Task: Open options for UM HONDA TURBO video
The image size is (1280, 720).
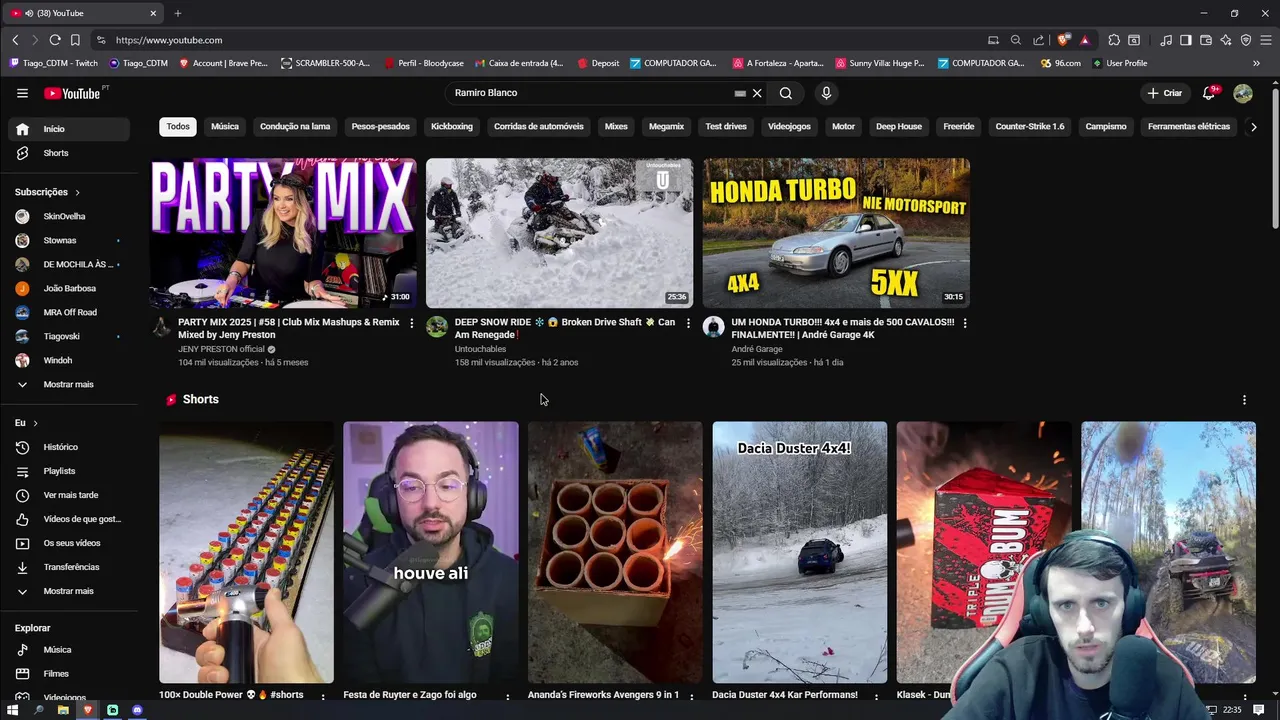Action: click(965, 323)
